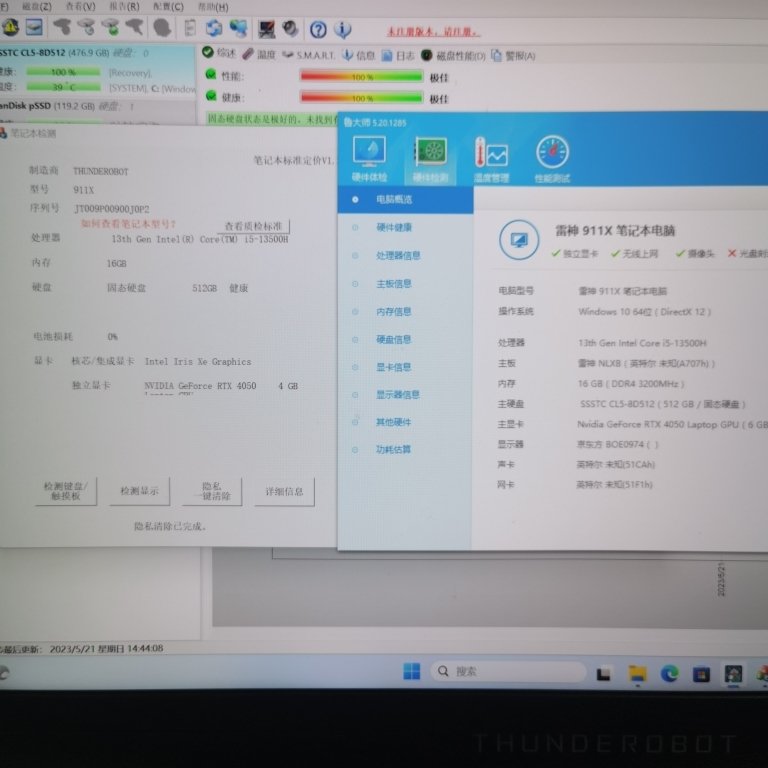
Task: Click the round computer icon beside 雷神 911X
Action: [x=519, y=240]
